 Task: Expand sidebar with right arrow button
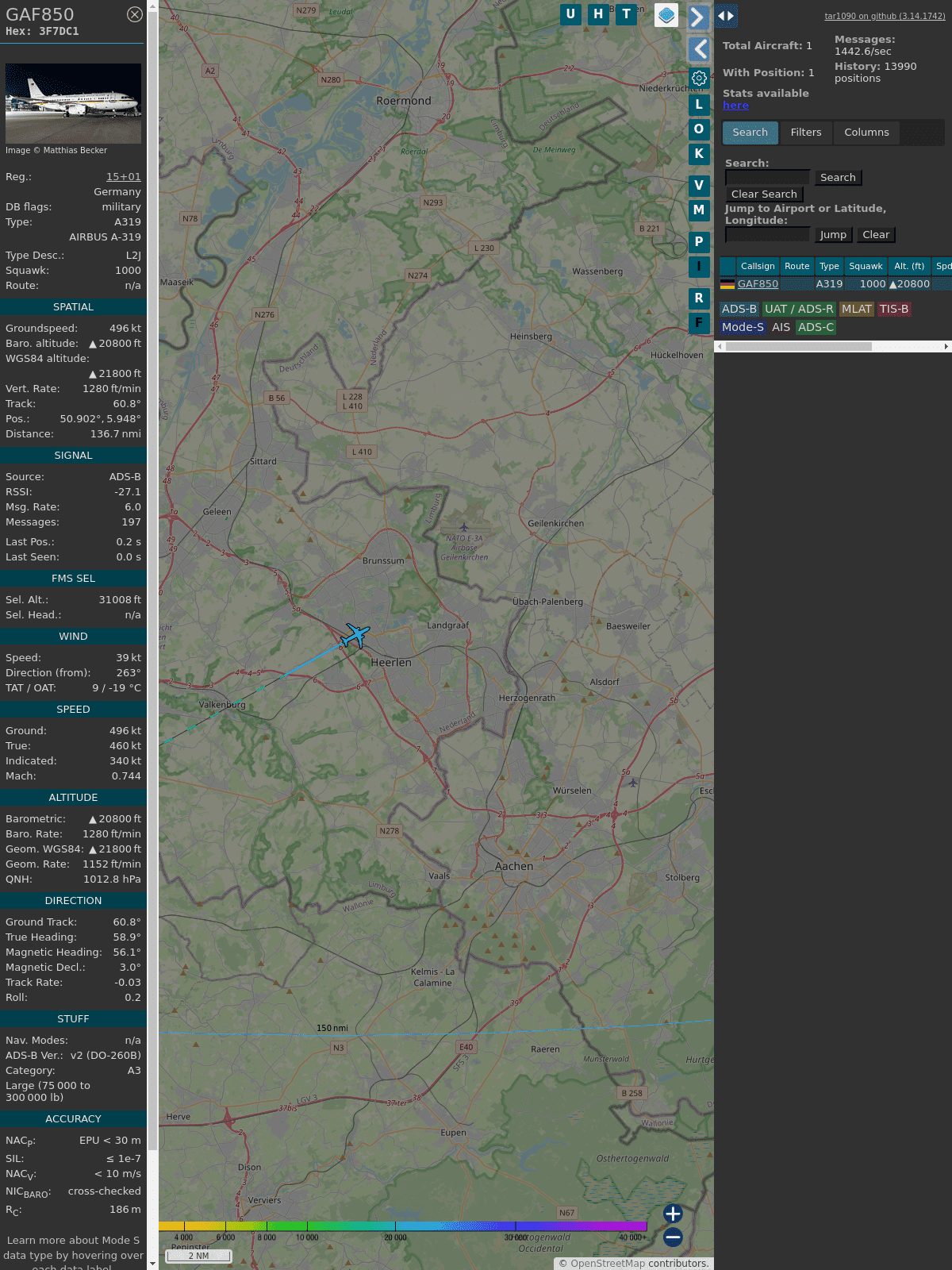tap(698, 17)
